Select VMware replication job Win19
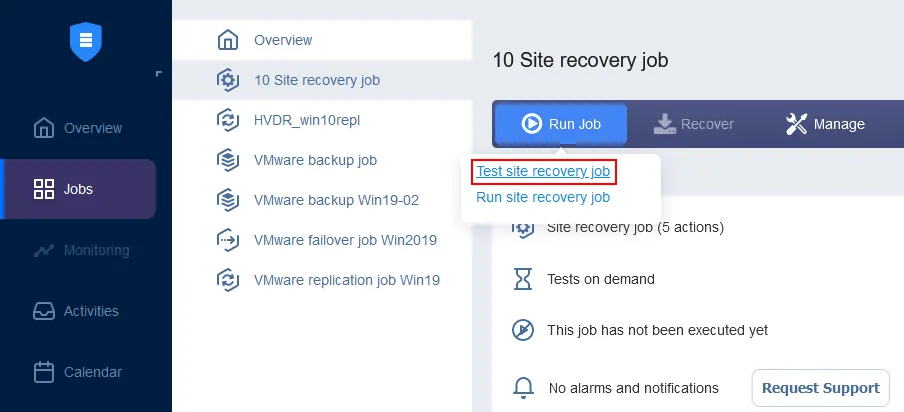 pos(346,280)
